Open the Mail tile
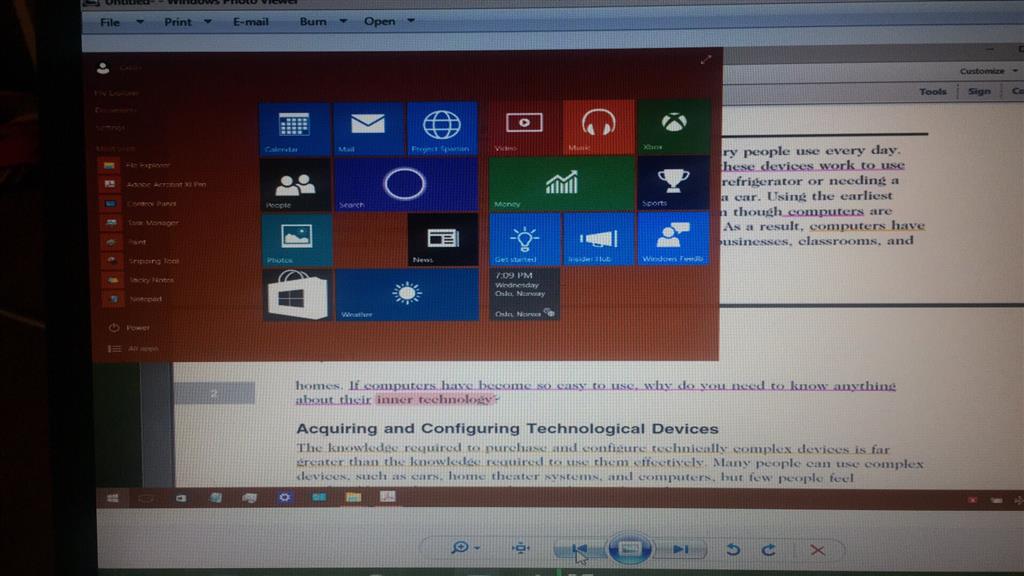The width and height of the screenshot is (1024, 576). coord(368,129)
